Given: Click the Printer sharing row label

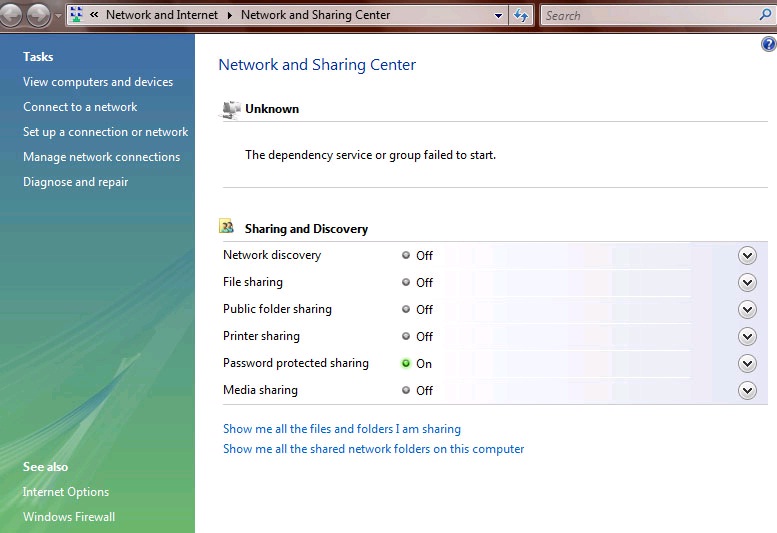Looking at the screenshot, I should [261, 336].
